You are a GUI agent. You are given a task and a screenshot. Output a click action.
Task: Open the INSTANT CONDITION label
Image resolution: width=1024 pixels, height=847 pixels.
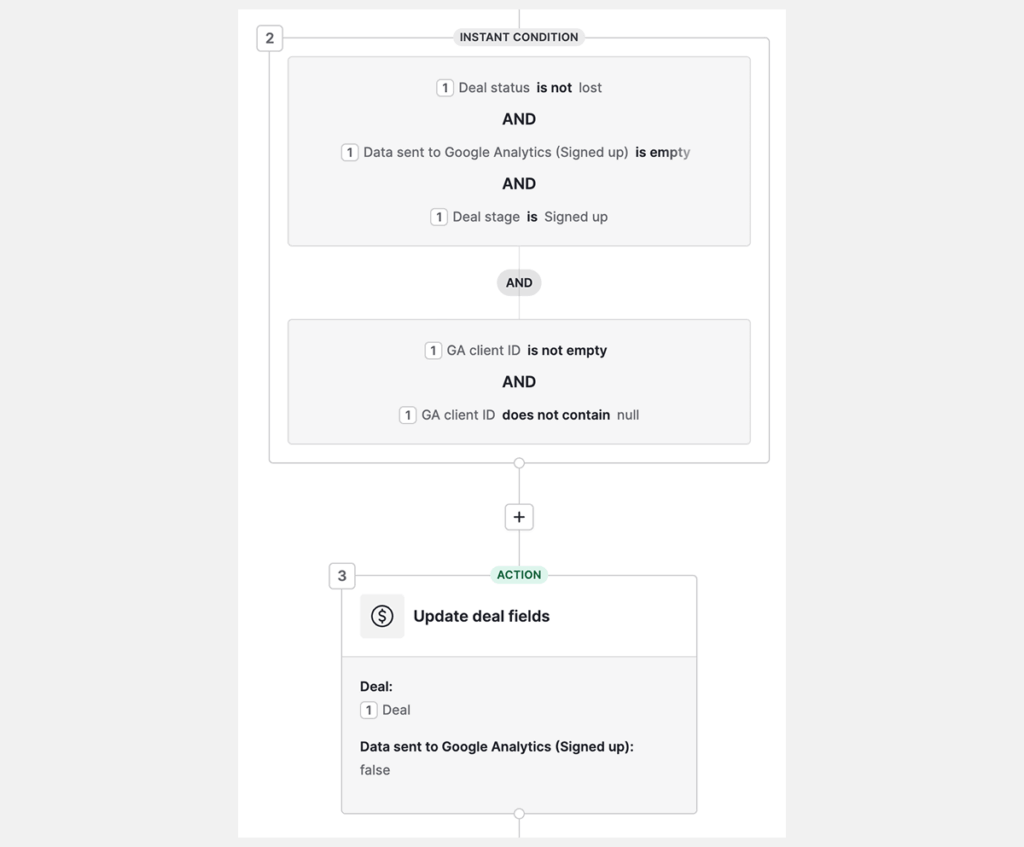pos(519,37)
